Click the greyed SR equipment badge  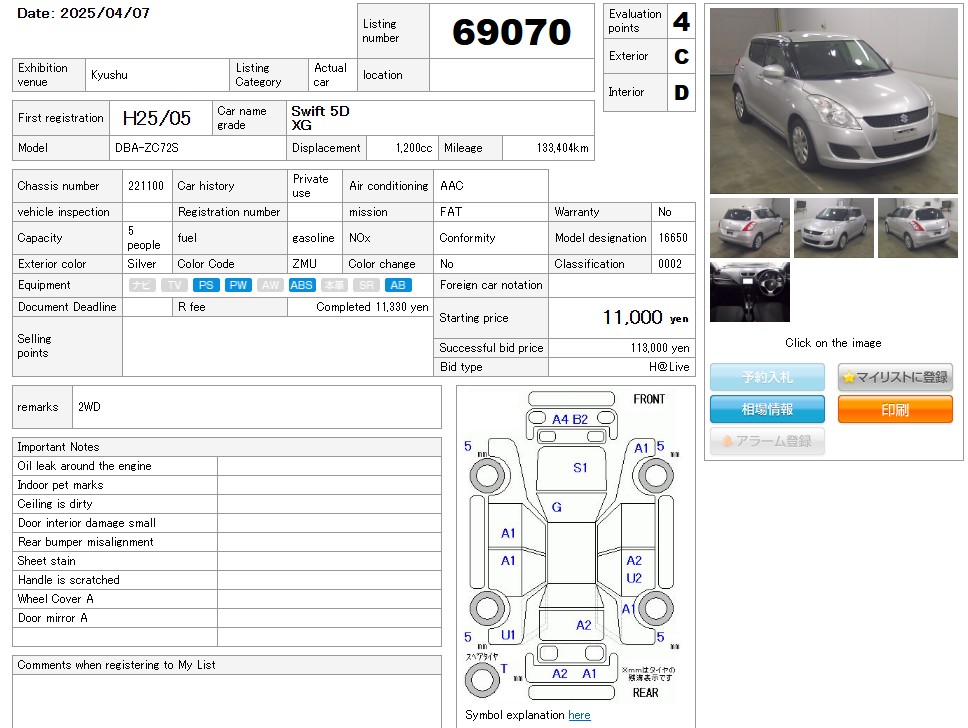tap(366, 285)
